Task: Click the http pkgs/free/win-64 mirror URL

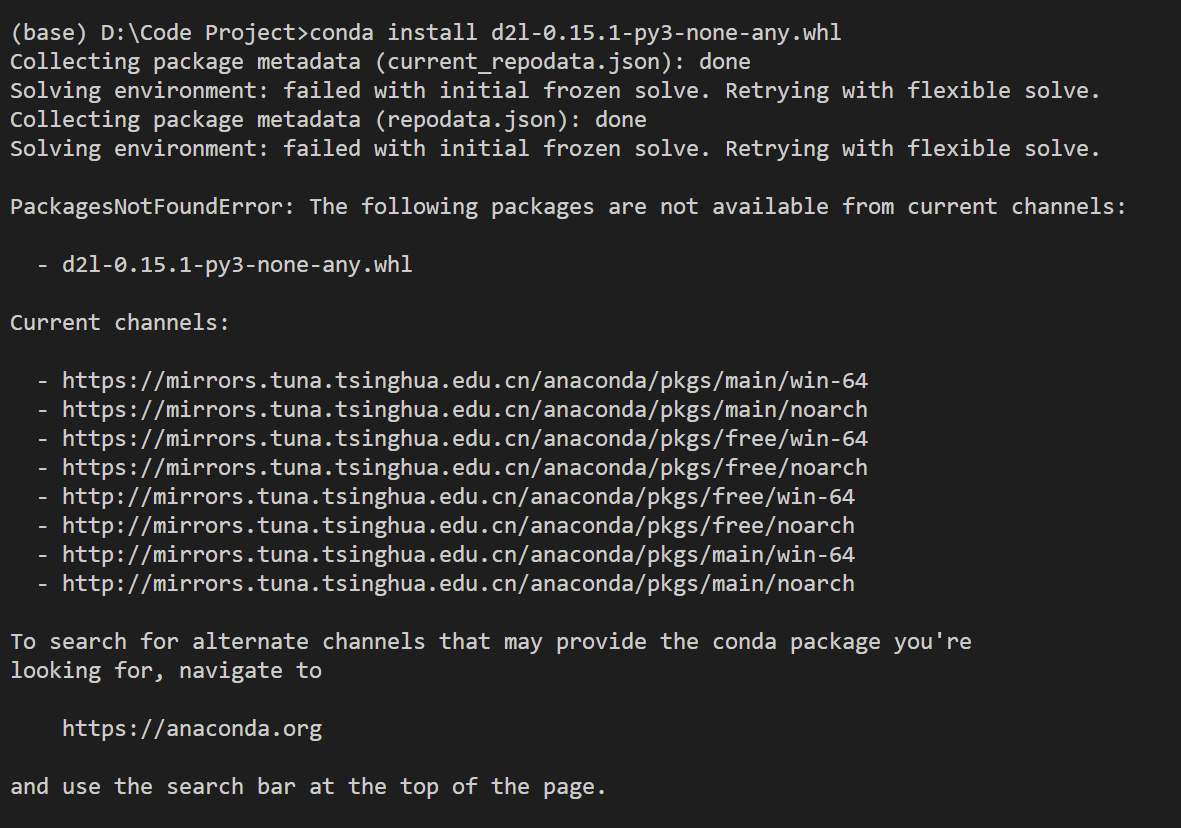Action: click(x=458, y=496)
